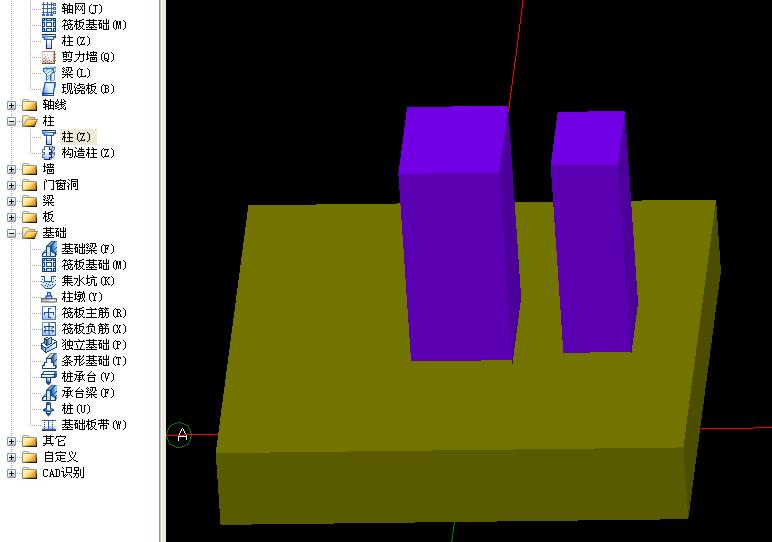Expand the 墙 tree node

(x=11, y=169)
